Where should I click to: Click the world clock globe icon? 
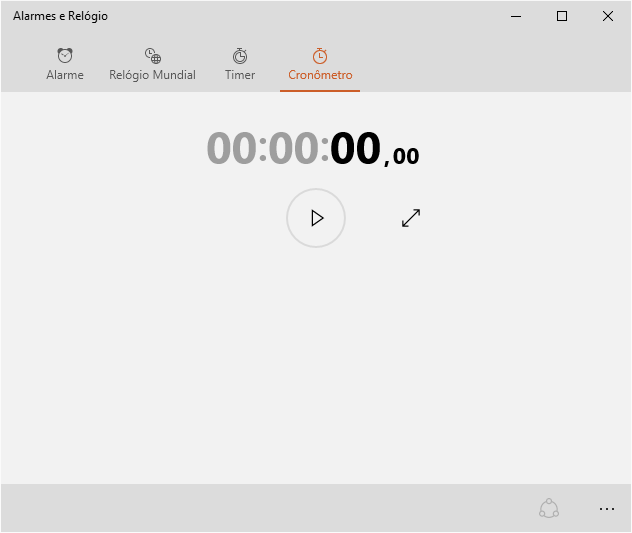(152, 56)
